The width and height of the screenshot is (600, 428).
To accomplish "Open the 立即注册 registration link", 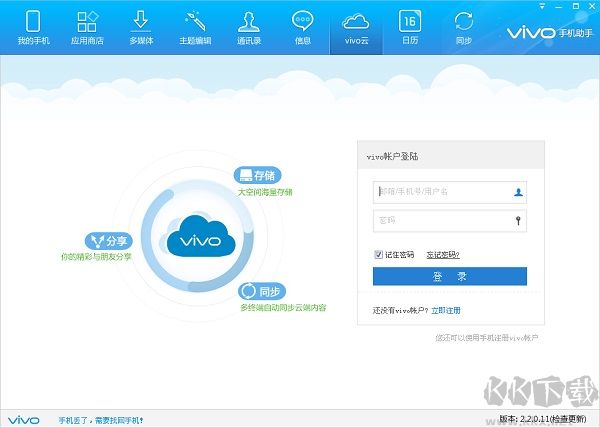I will (446, 310).
